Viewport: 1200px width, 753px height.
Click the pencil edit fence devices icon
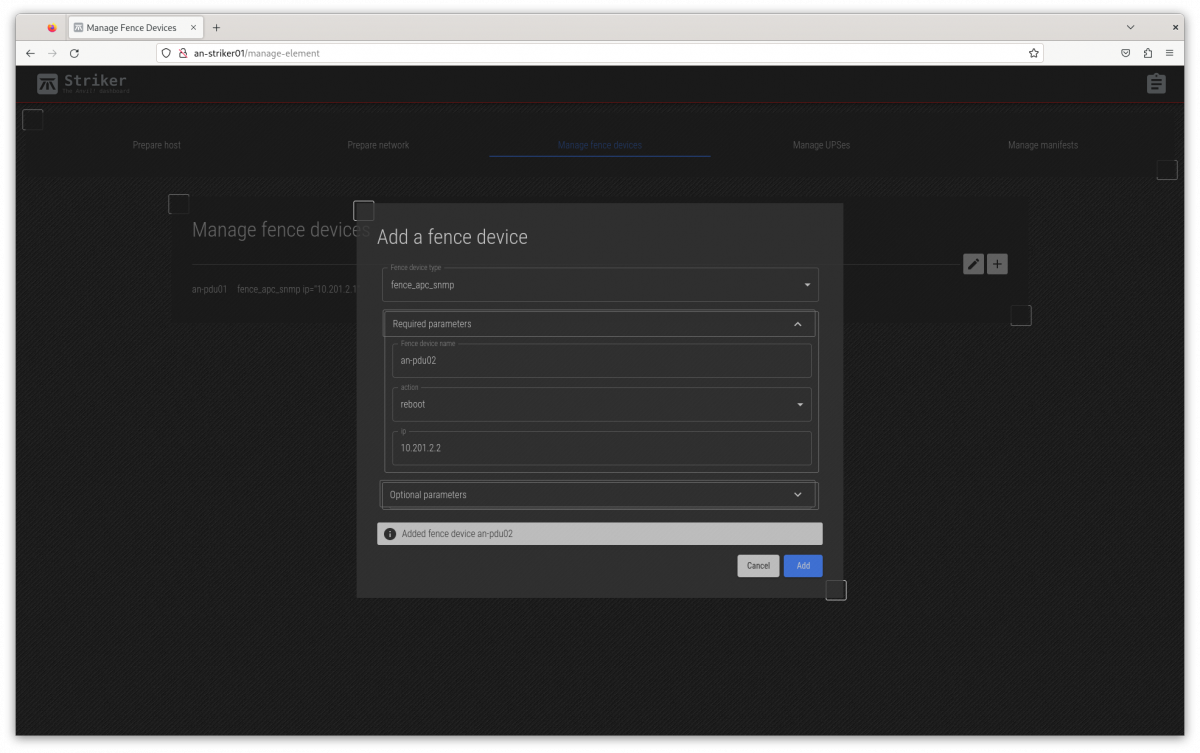pyautogui.click(x=973, y=264)
